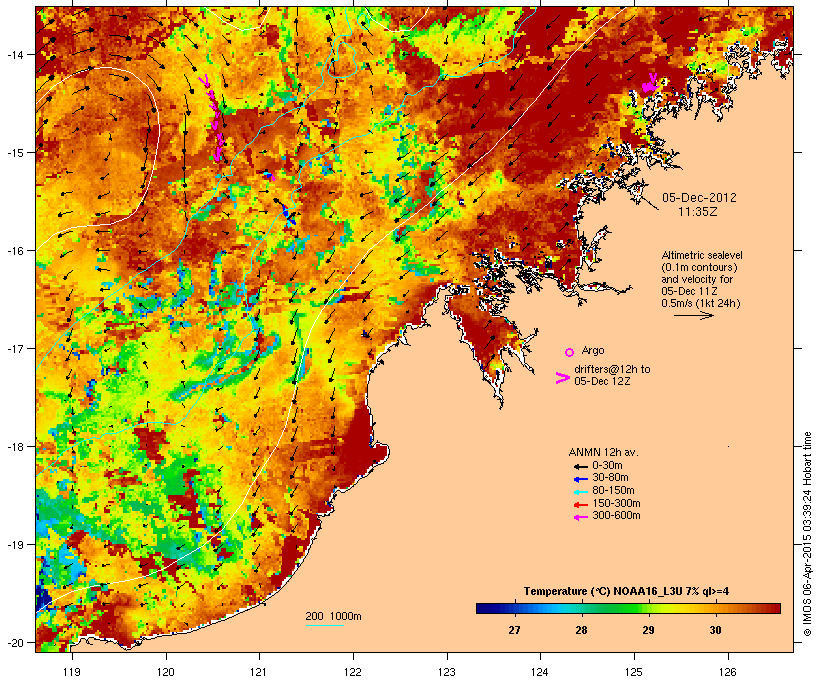Click the -19 latitude axis label
820x680 pixels.
(x=14, y=545)
